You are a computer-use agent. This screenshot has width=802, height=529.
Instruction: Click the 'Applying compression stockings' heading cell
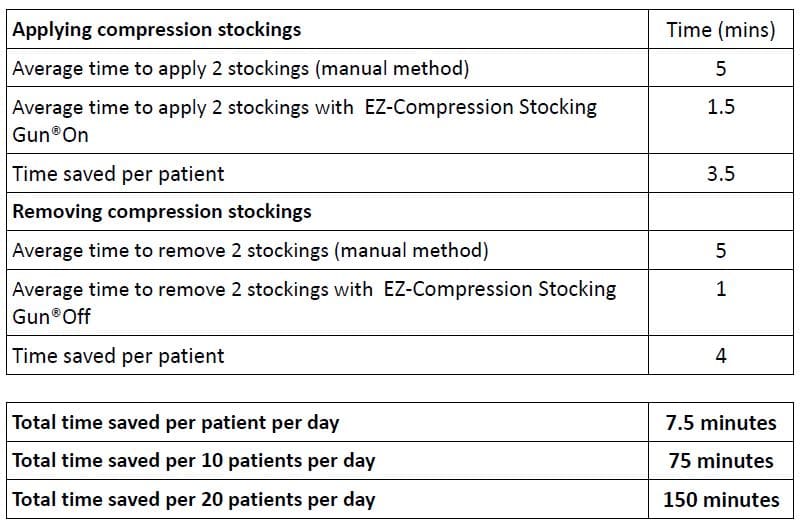coord(157,30)
